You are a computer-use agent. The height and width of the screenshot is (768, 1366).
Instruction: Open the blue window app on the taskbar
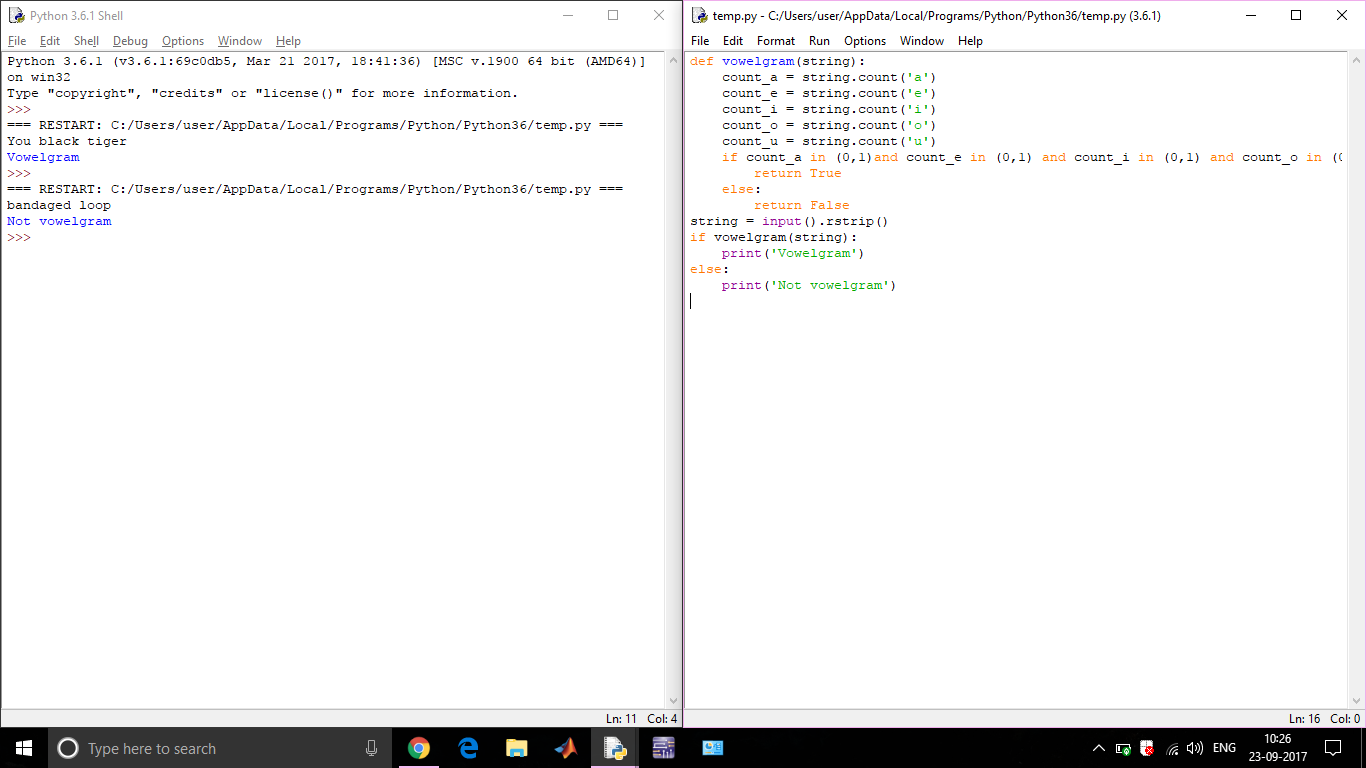coord(713,748)
